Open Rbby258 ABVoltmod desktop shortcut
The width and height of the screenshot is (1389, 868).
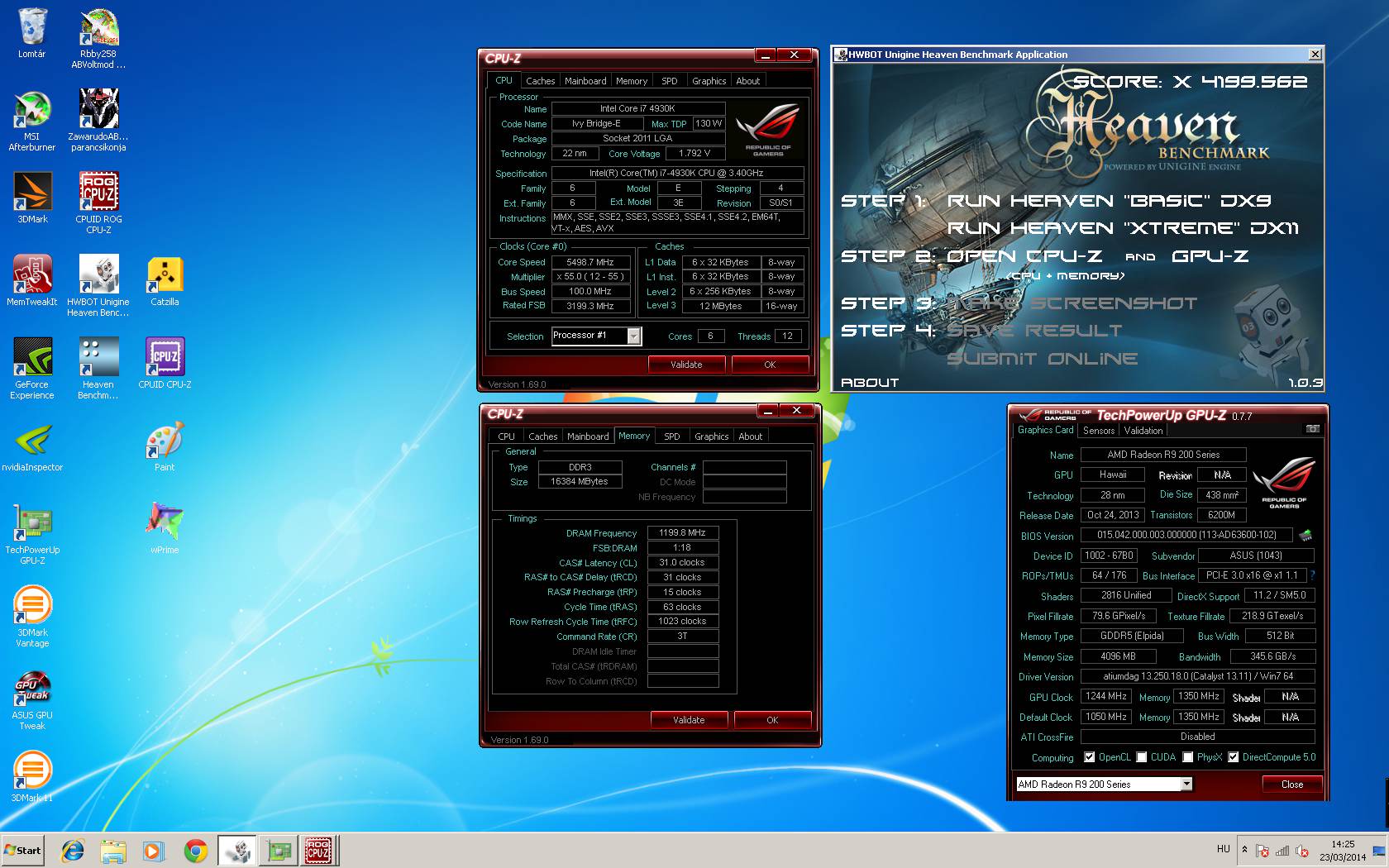pos(98,38)
